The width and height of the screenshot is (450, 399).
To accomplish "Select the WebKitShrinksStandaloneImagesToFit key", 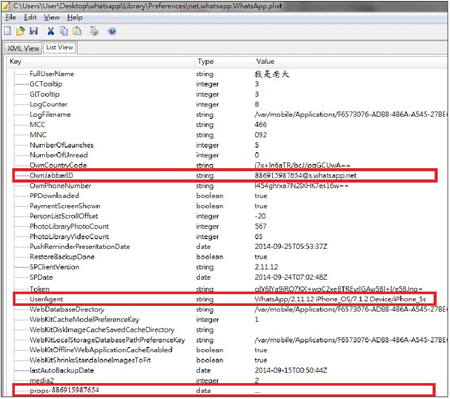I will click(x=90, y=360).
